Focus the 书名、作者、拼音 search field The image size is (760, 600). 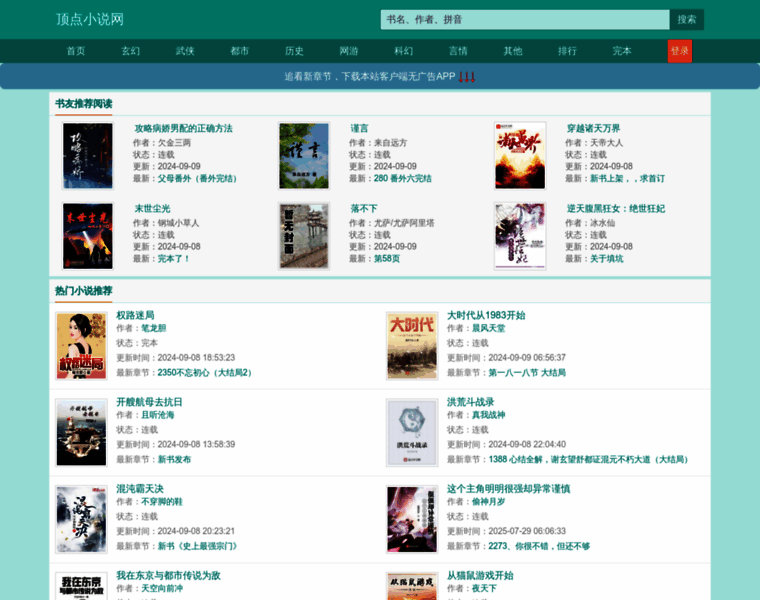click(x=525, y=19)
